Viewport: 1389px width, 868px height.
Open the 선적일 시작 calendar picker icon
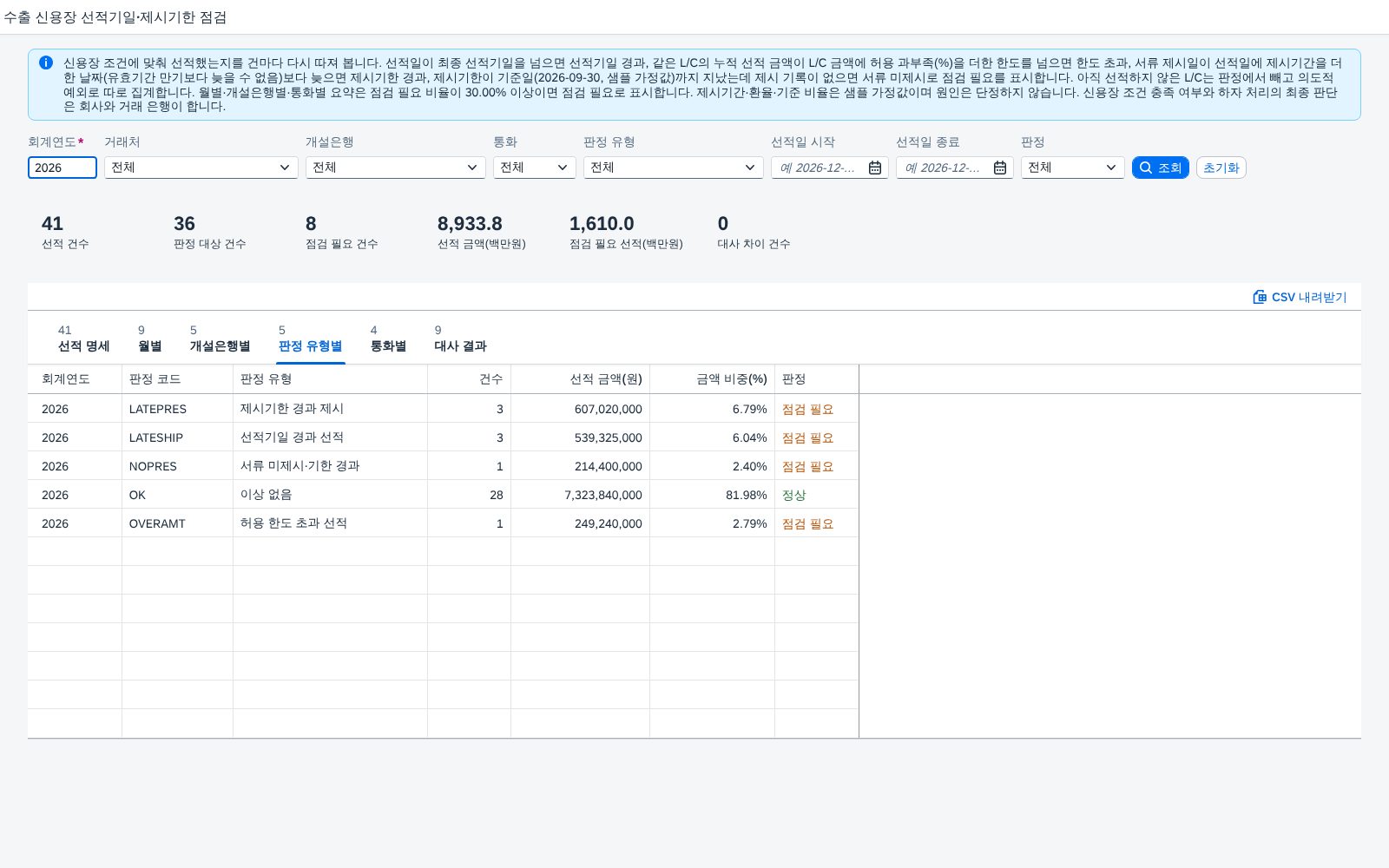(875, 168)
